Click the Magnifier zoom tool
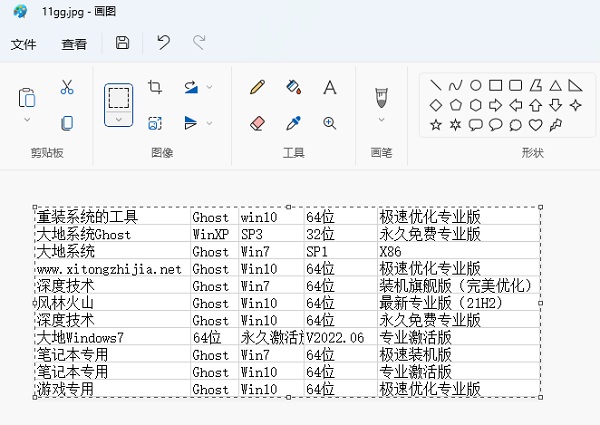Viewport: 600px width, 425px height. (x=329, y=123)
